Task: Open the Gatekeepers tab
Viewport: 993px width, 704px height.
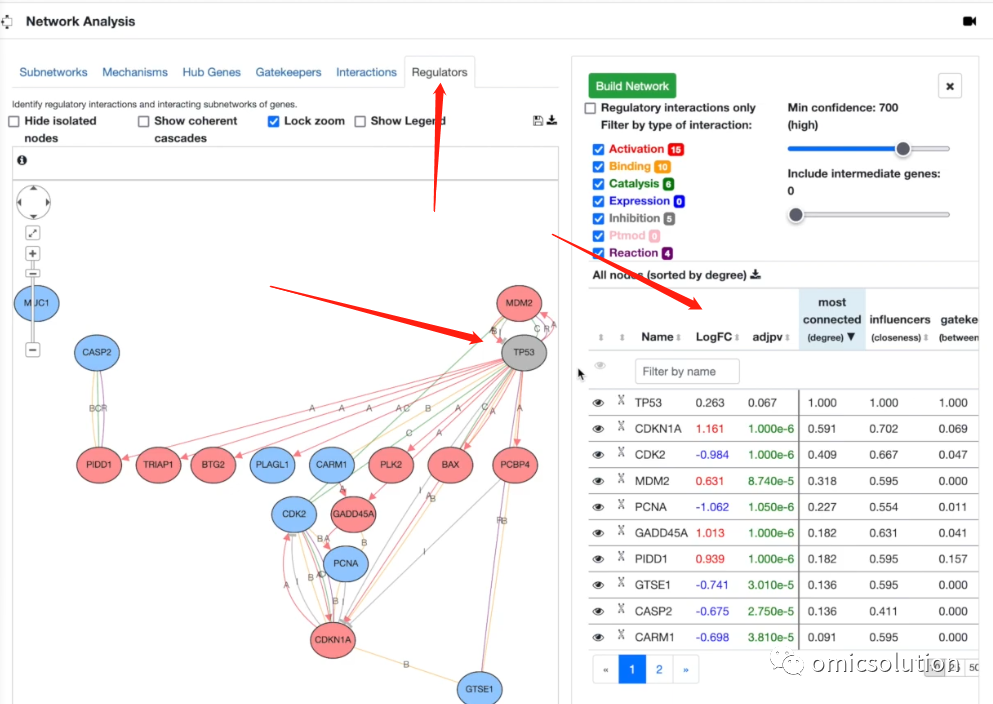Action: click(288, 72)
